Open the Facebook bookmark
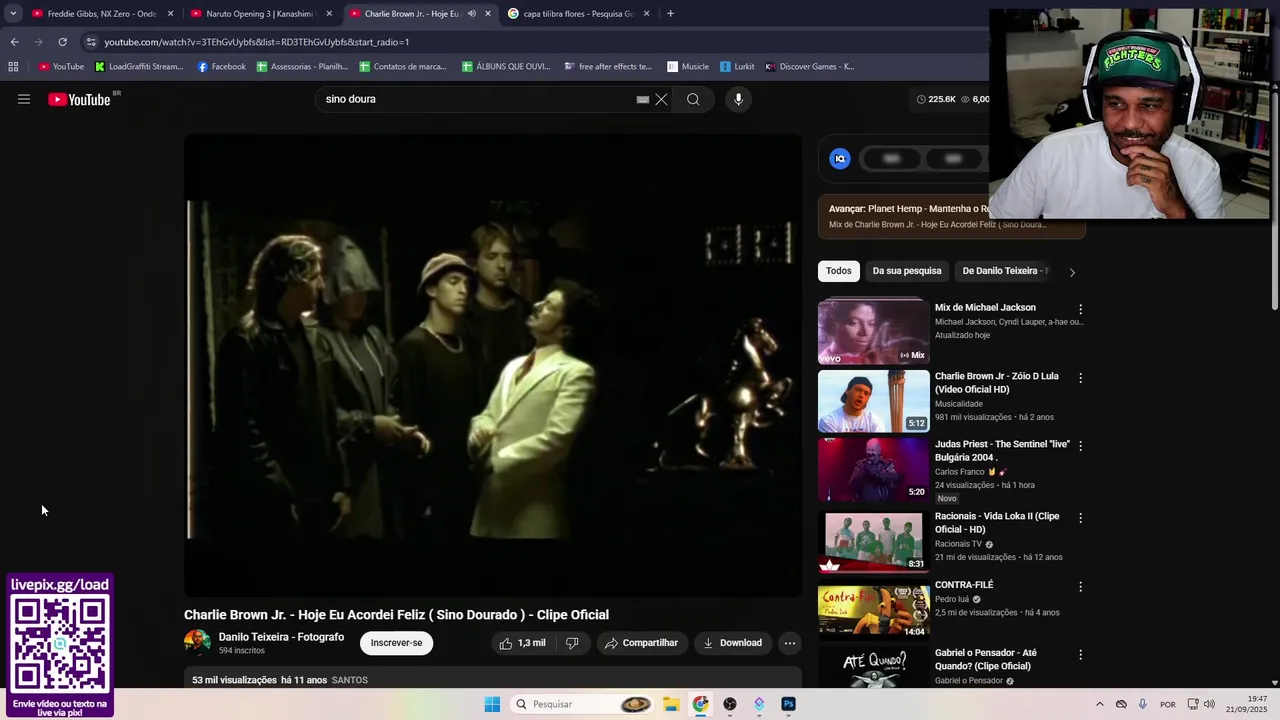 point(221,67)
